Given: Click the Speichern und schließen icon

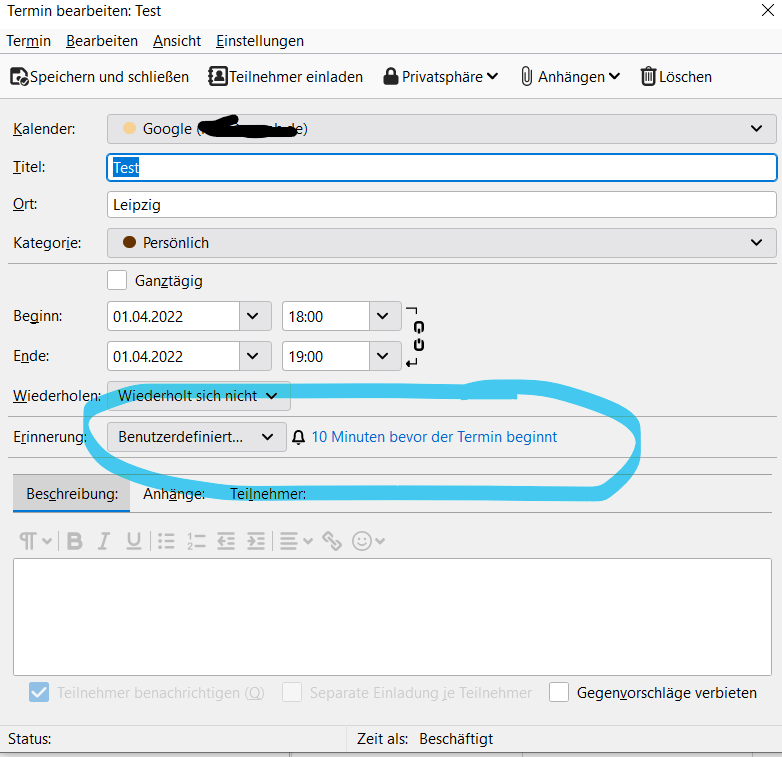Looking at the screenshot, I should (x=19, y=77).
